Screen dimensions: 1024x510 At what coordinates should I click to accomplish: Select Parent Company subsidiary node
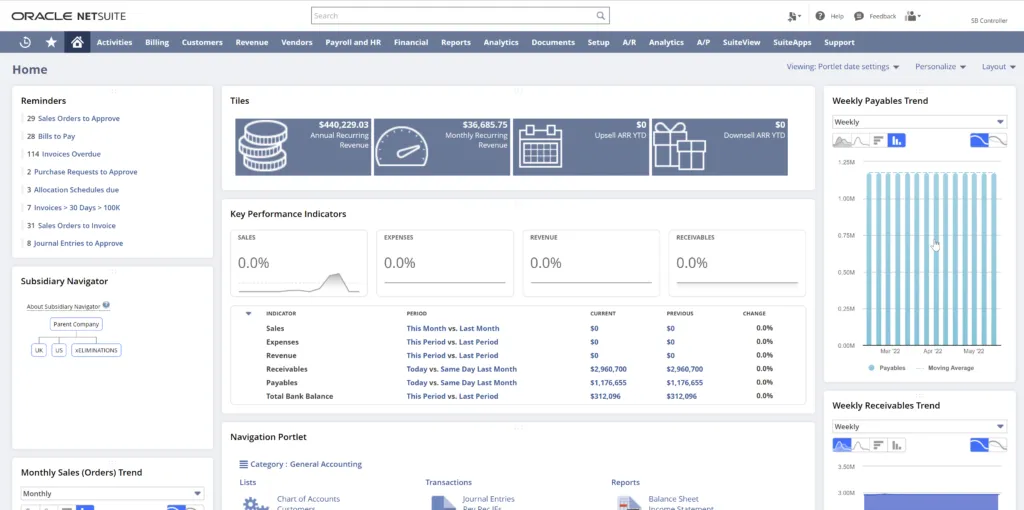[x=76, y=324]
